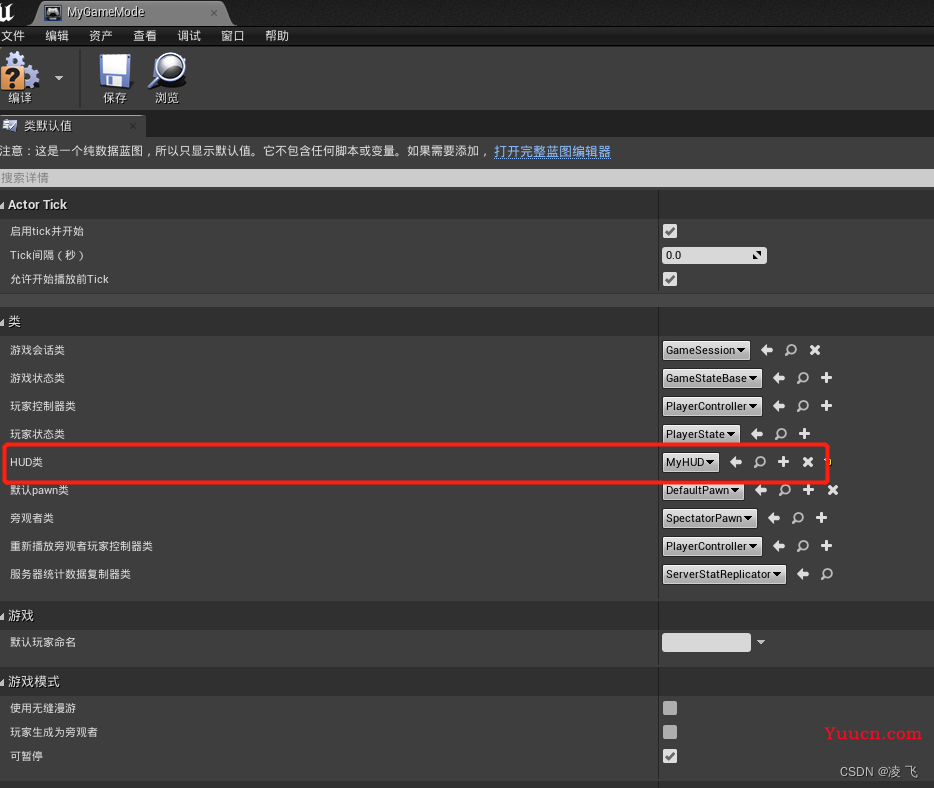Image resolution: width=934 pixels, height=788 pixels.
Task: Open the 文件 menu
Action: 13,36
